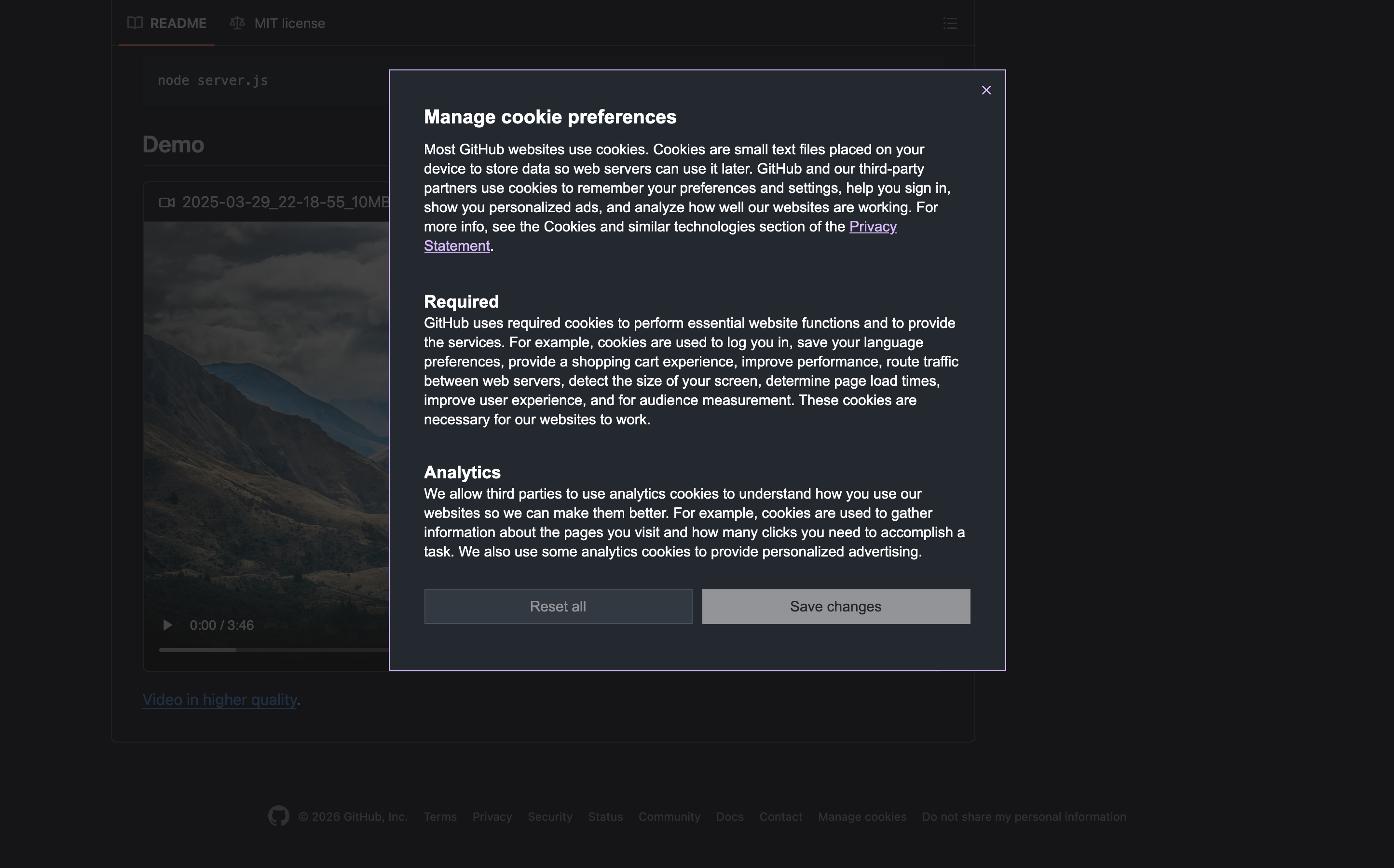Play the demo video

(167, 624)
